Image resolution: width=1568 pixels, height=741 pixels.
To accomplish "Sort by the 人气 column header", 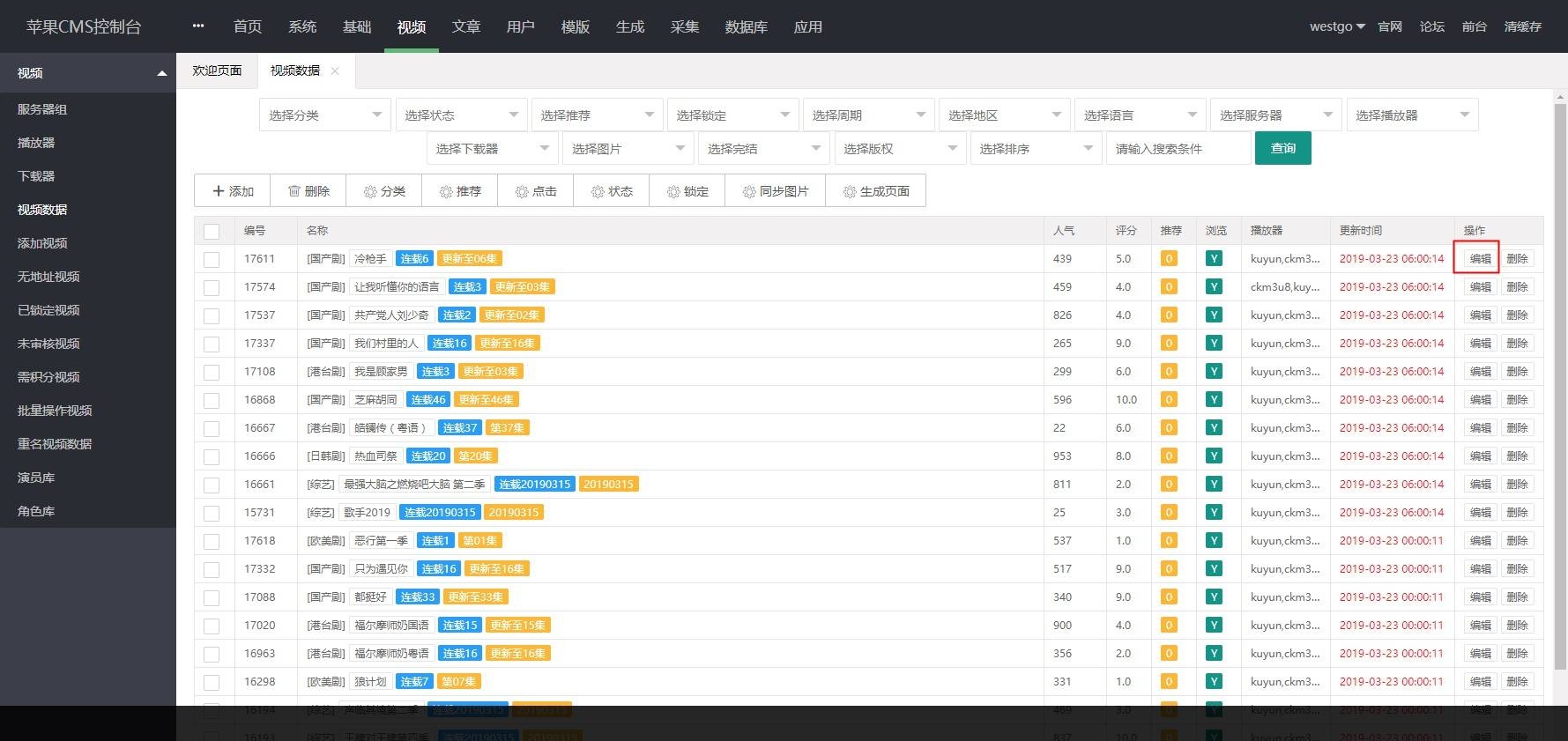I will click(1064, 231).
